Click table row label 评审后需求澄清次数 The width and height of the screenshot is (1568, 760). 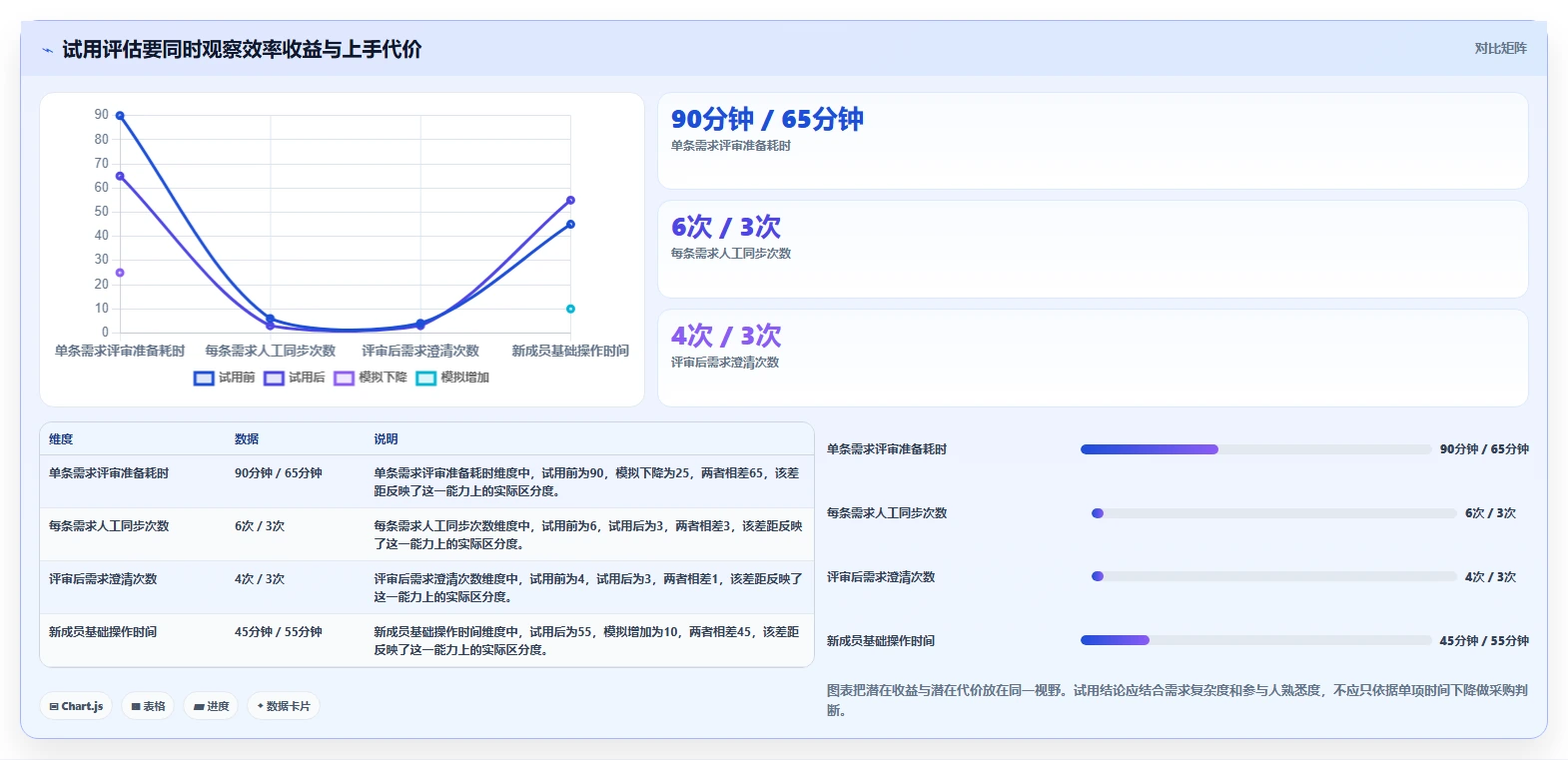[103, 579]
